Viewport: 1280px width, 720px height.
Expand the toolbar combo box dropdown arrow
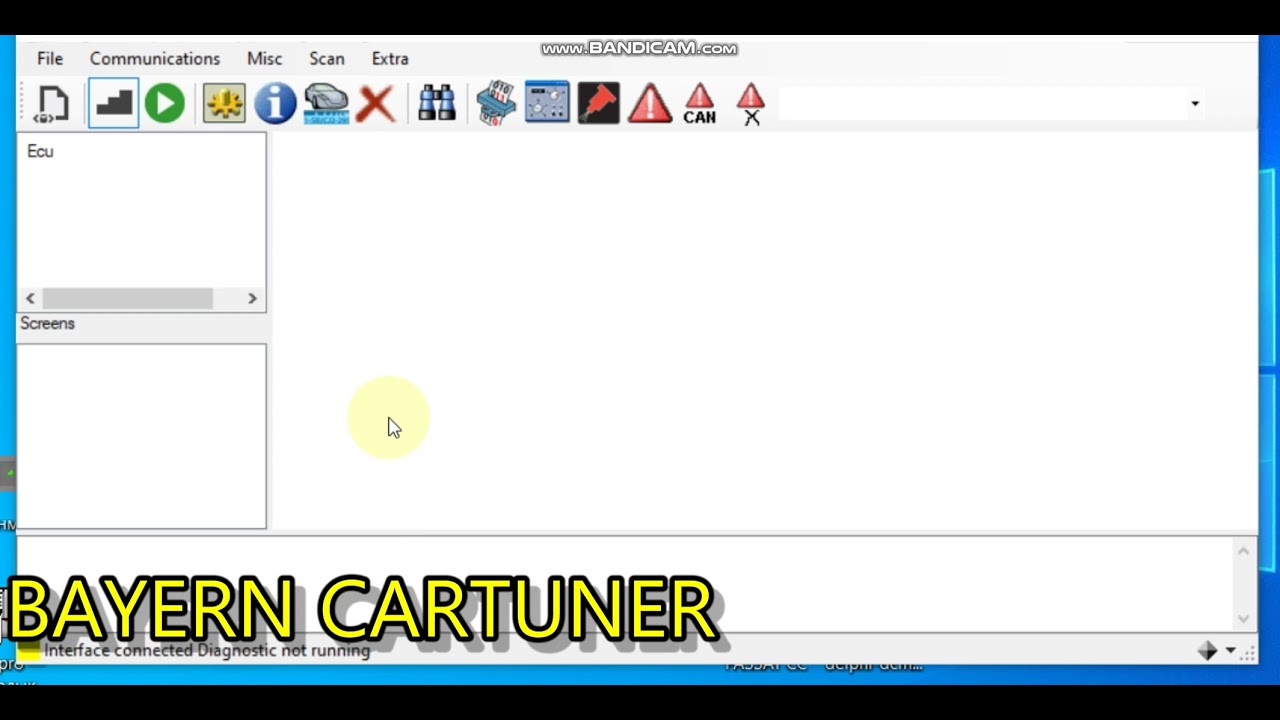pyautogui.click(x=1195, y=104)
